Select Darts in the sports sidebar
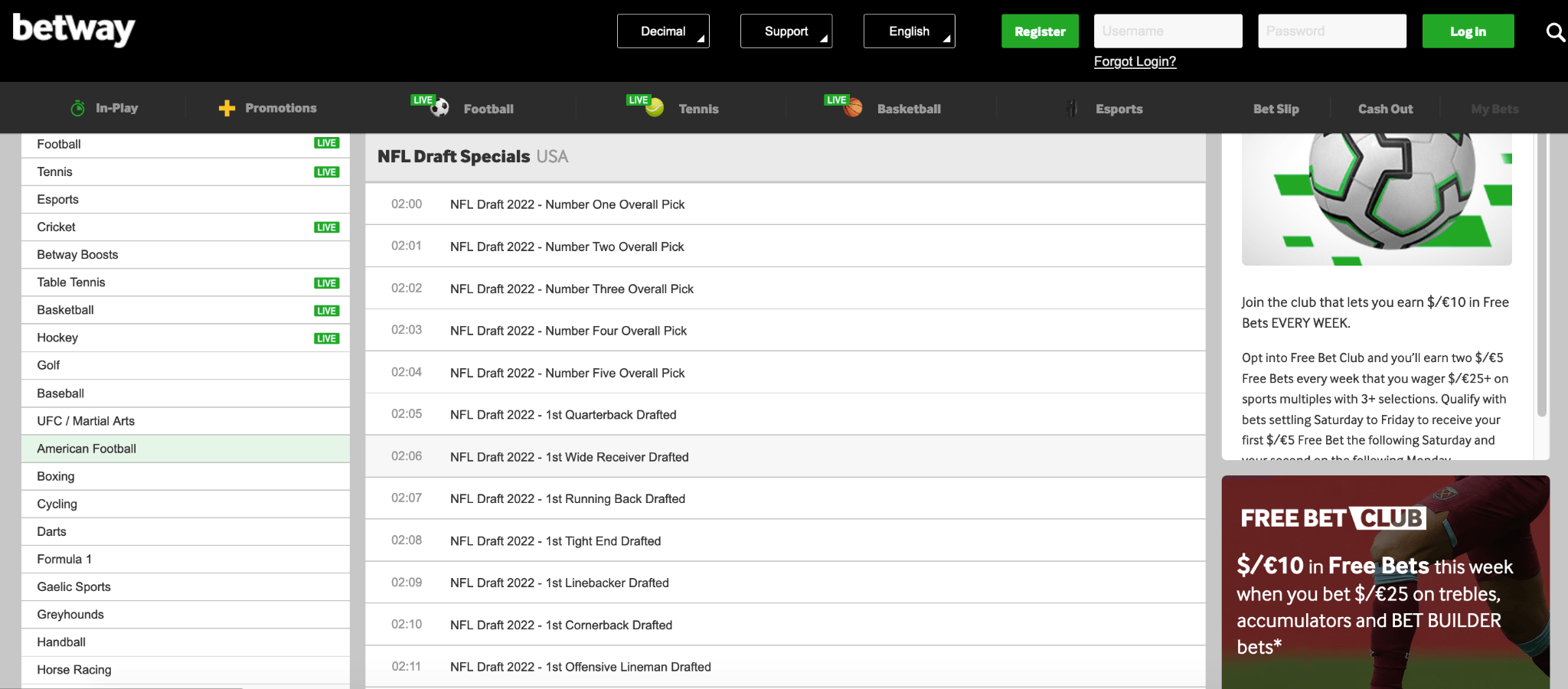The height and width of the screenshot is (689, 1568). coord(185,531)
